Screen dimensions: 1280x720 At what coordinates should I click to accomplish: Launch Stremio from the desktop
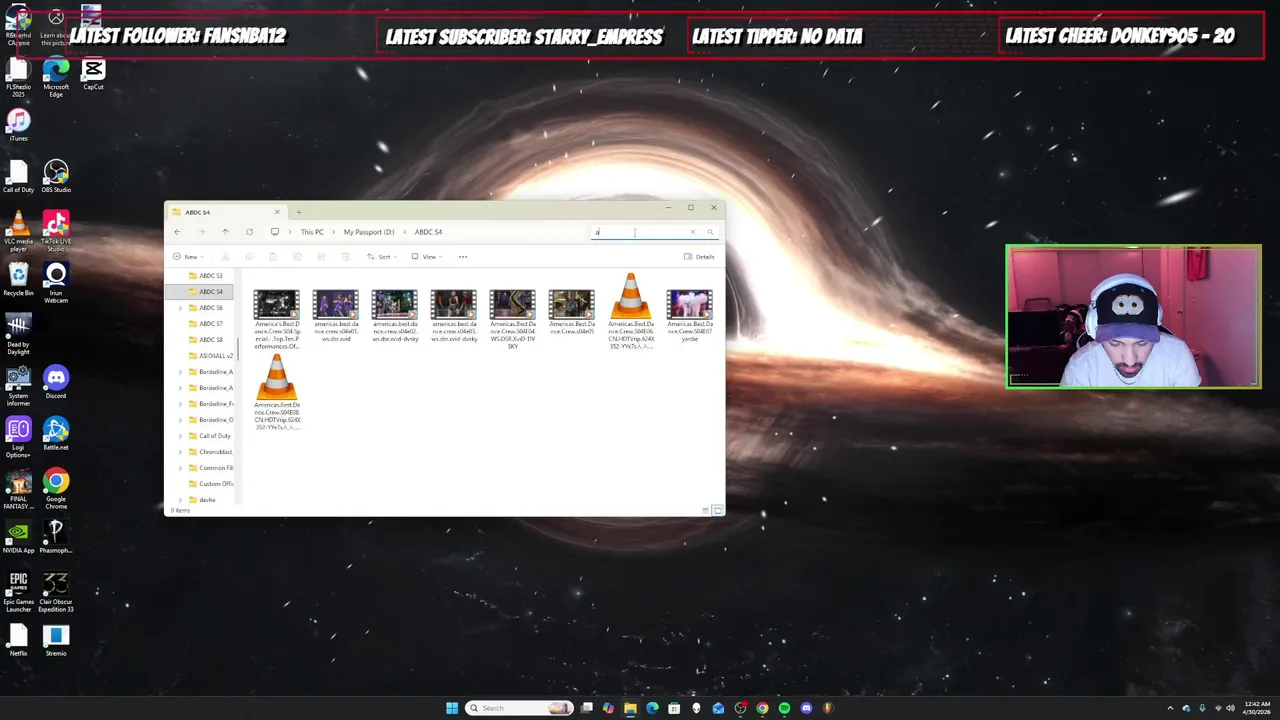click(56, 641)
